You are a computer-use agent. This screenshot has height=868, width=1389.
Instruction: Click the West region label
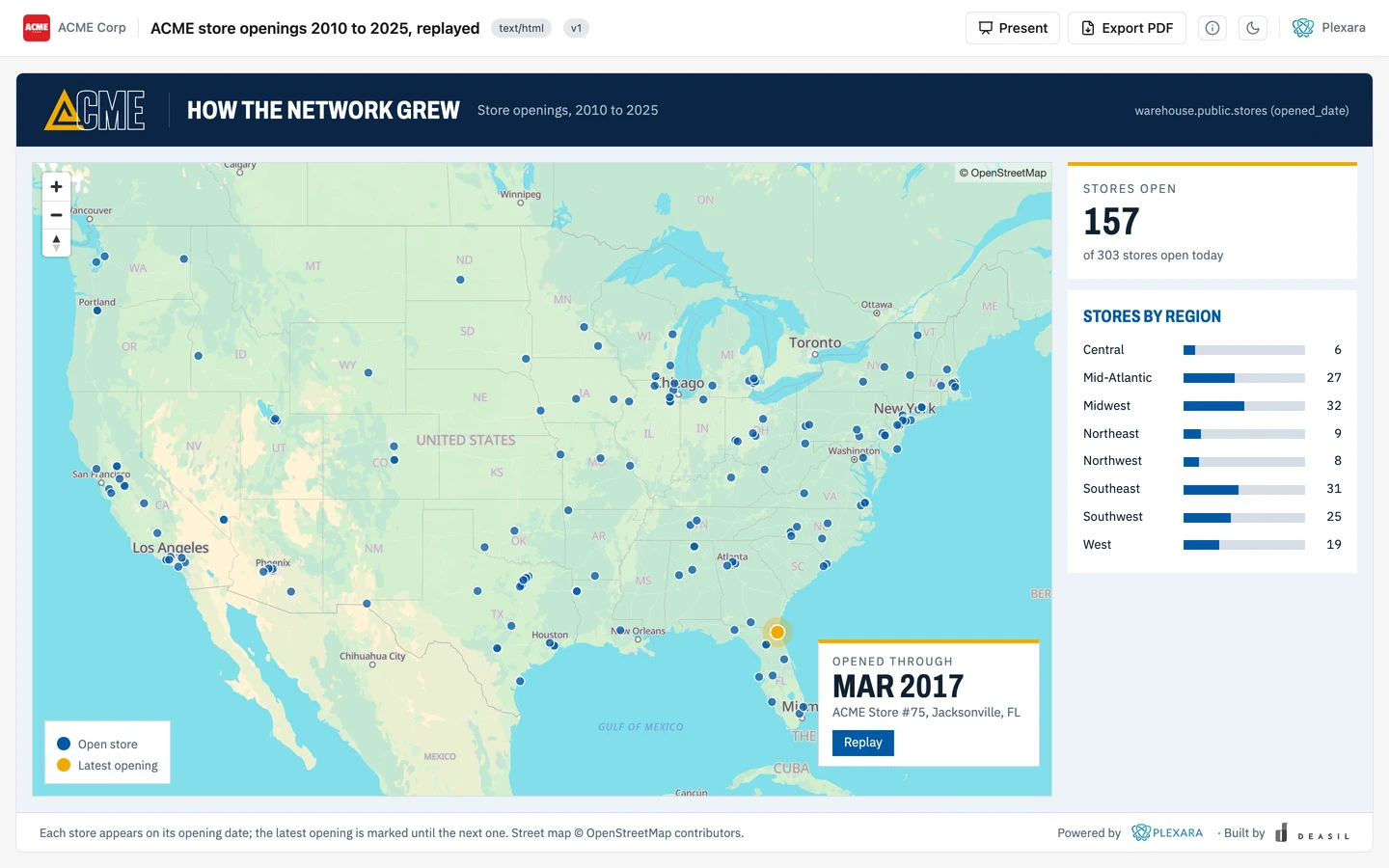1097,545
